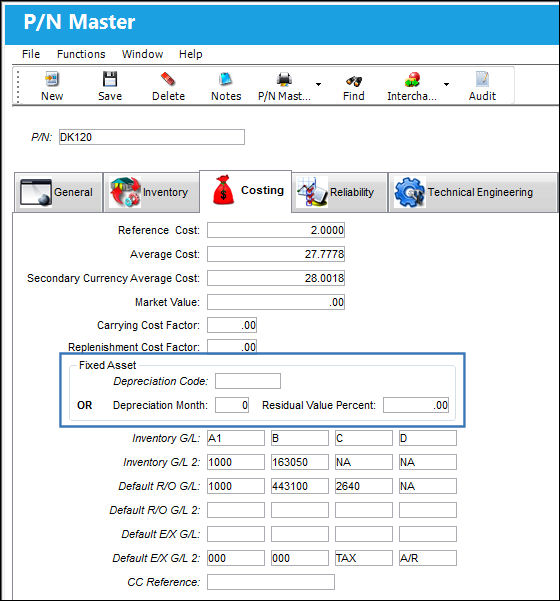Click the Find binoculars icon

click(x=353, y=80)
